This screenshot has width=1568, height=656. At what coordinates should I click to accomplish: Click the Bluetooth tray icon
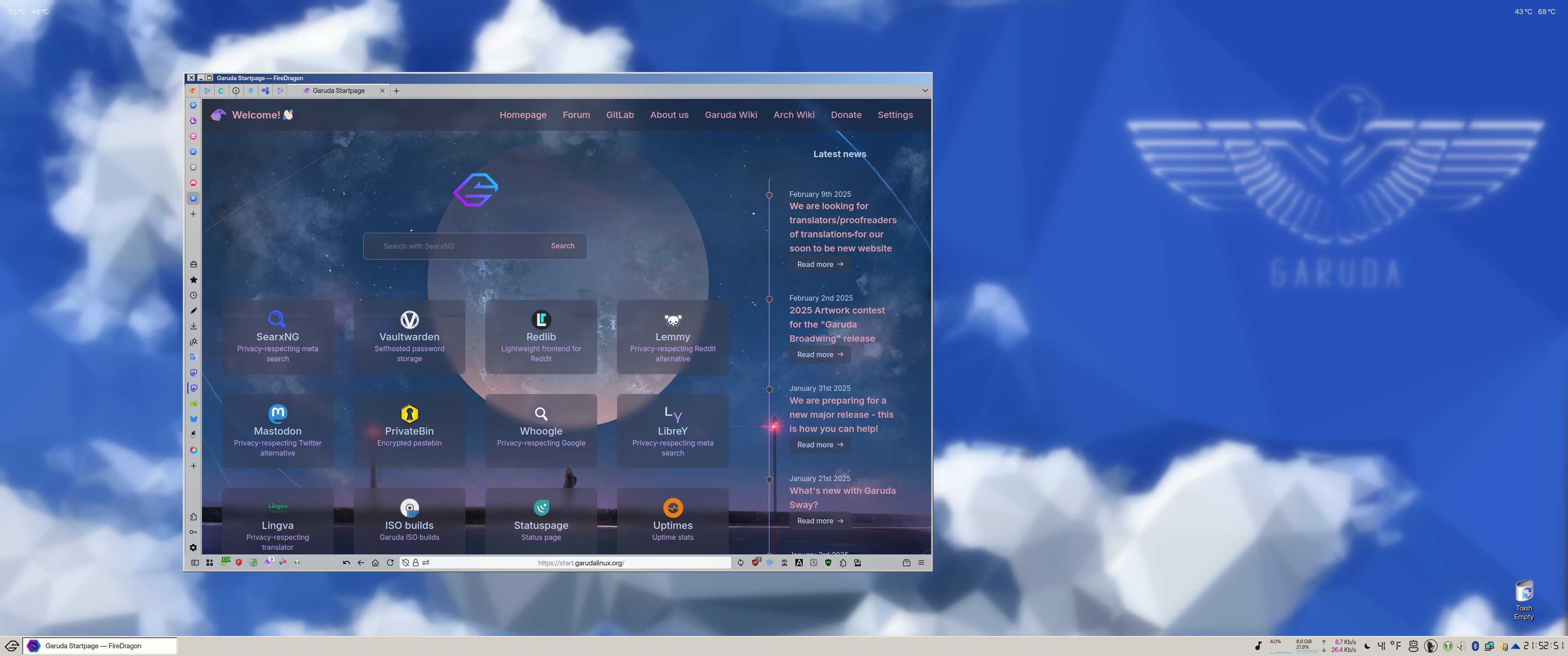coord(1475,646)
